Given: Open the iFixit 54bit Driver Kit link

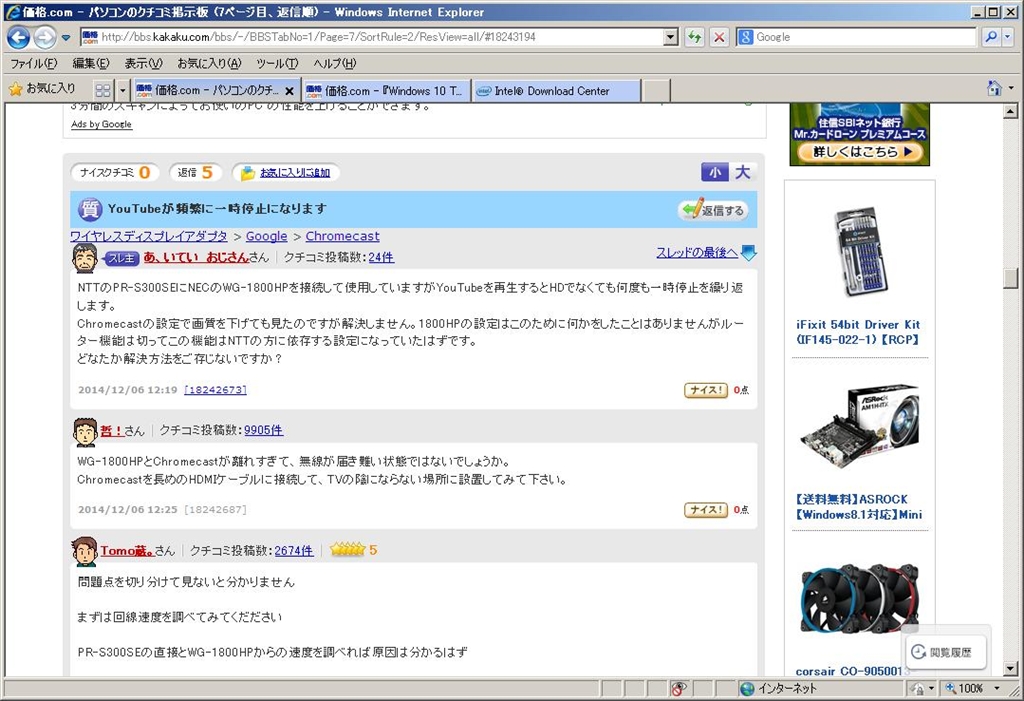Looking at the screenshot, I should tap(858, 332).
